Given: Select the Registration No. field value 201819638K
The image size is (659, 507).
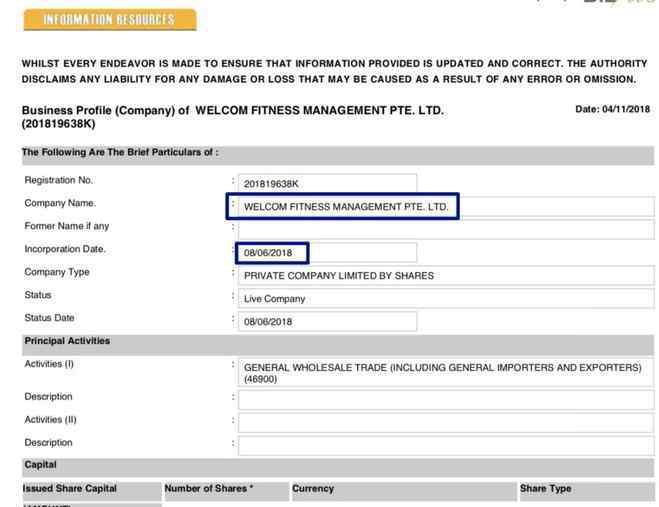Looking at the screenshot, I should [x=327, y=184].
